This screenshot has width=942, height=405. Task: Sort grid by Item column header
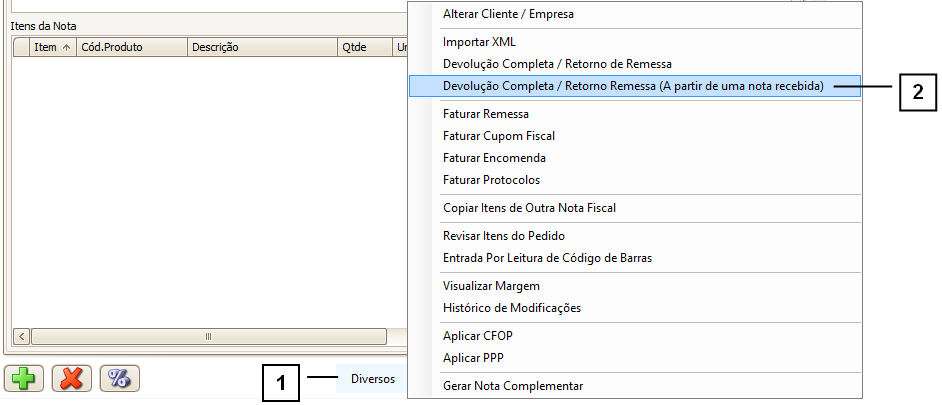(52, 47)
